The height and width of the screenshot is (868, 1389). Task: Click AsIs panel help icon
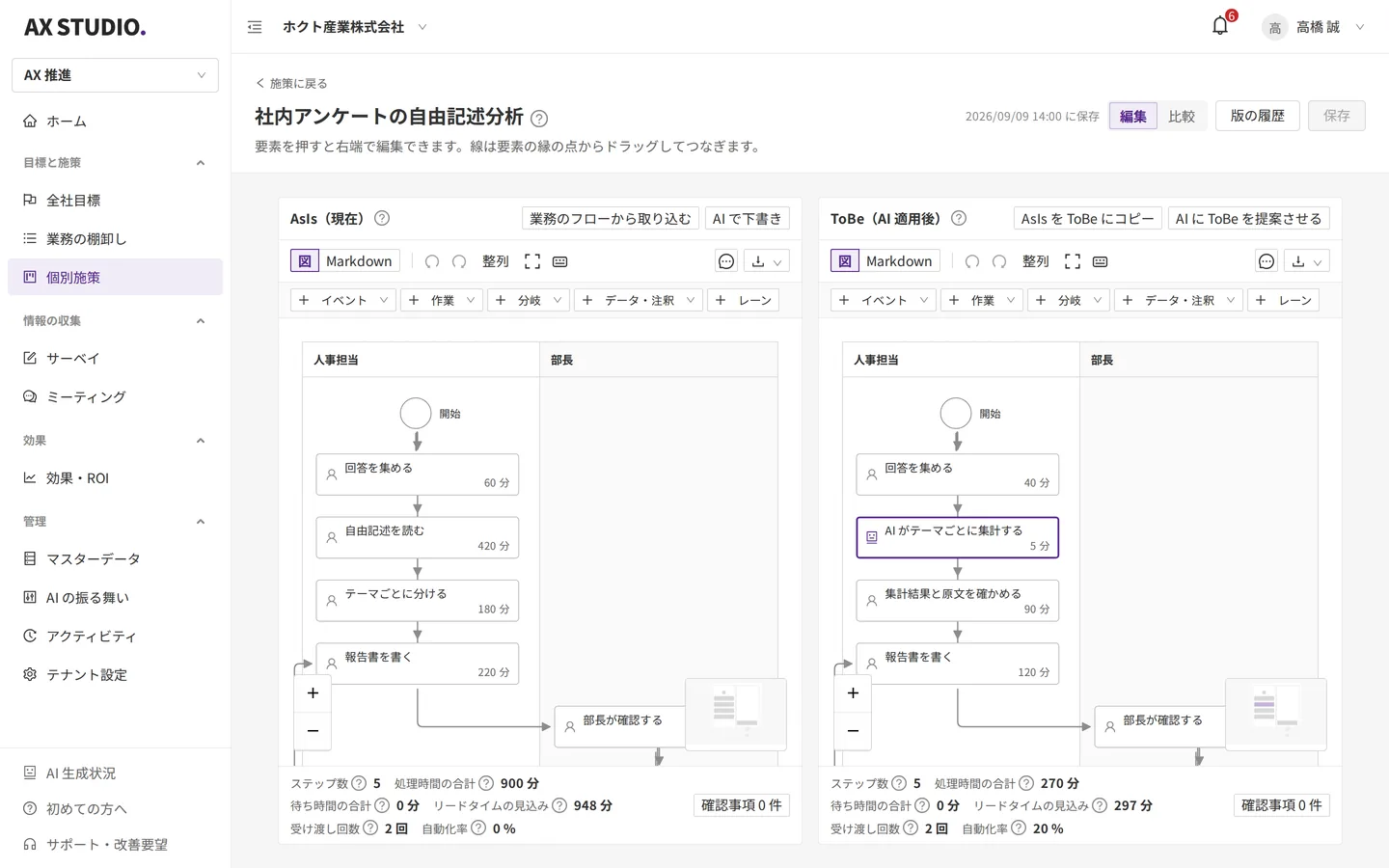382,218
